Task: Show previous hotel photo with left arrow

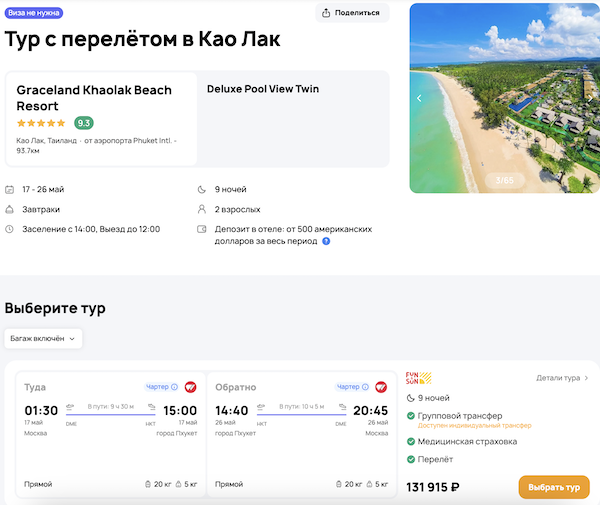Action: point(419,98)
